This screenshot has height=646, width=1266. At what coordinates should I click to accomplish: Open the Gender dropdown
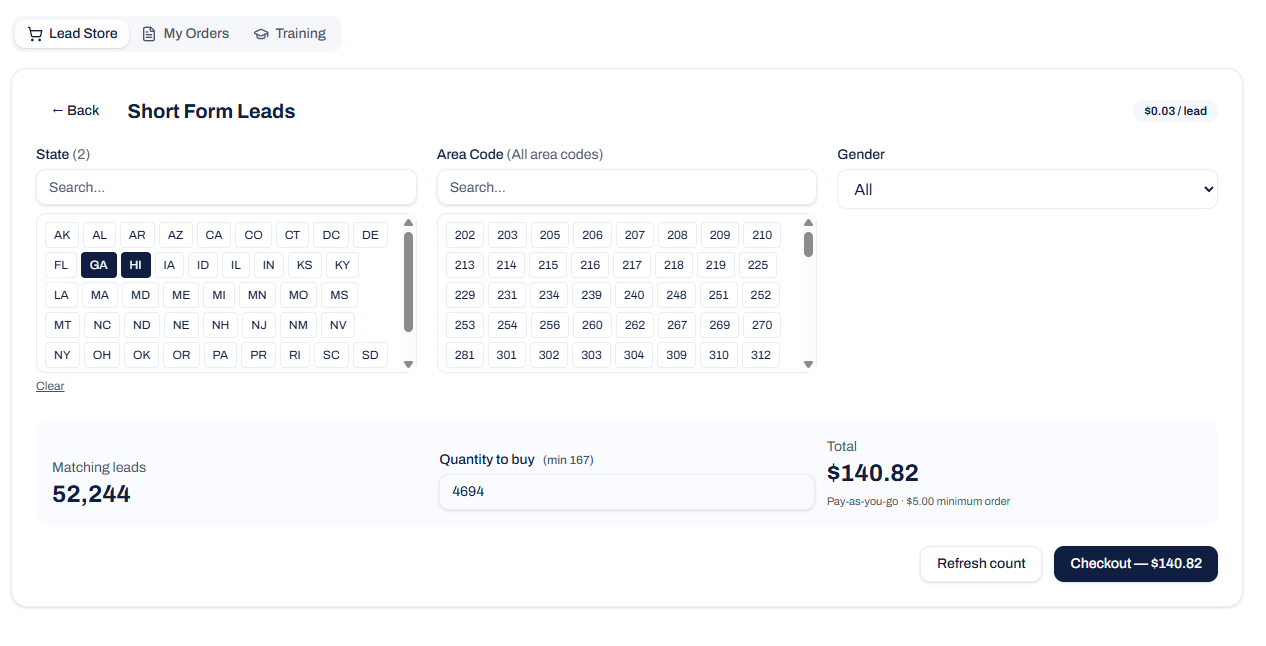coord(1027,189)
